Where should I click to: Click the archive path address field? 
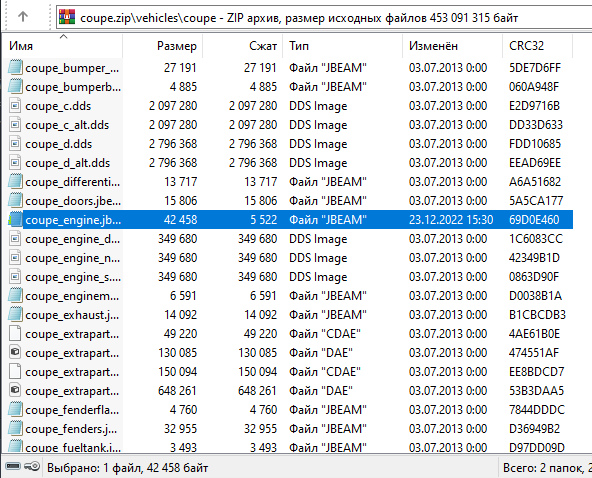click(324, 17)
